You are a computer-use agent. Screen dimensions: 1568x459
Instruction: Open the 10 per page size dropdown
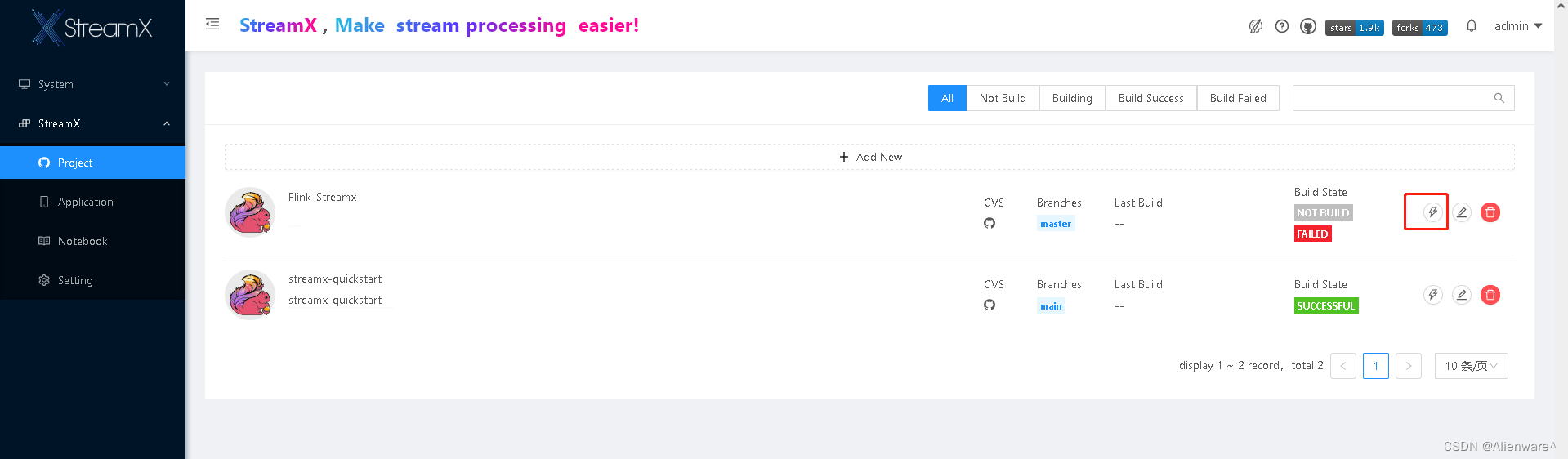pos(1472,366)
